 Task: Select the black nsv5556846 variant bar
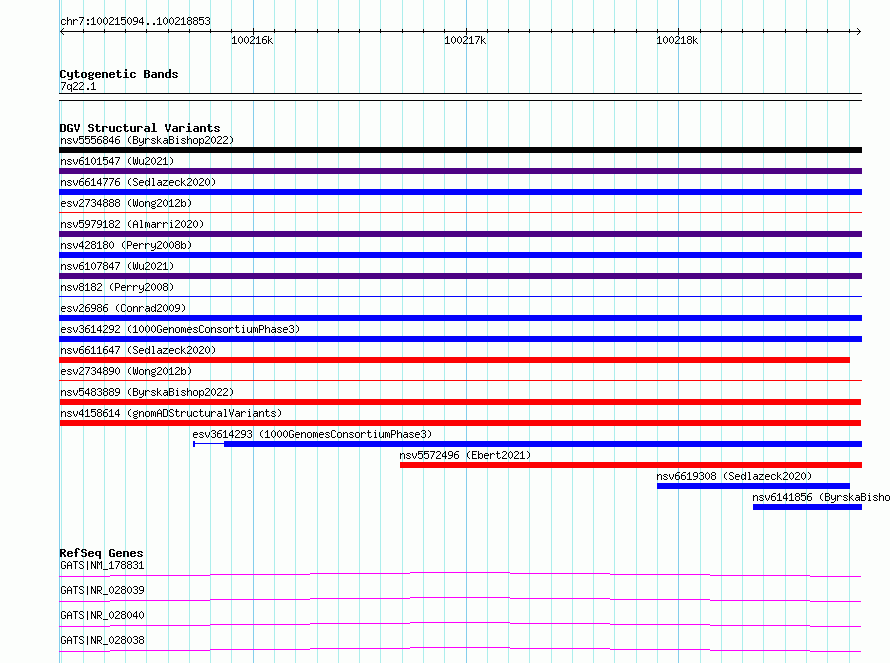point(460,150)
